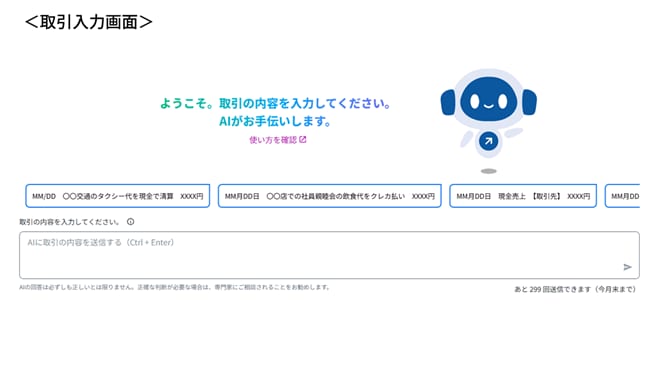Select the 現金売上【取引先】 example chip
The image size is (655, 369).
click(x=523, y=196)
